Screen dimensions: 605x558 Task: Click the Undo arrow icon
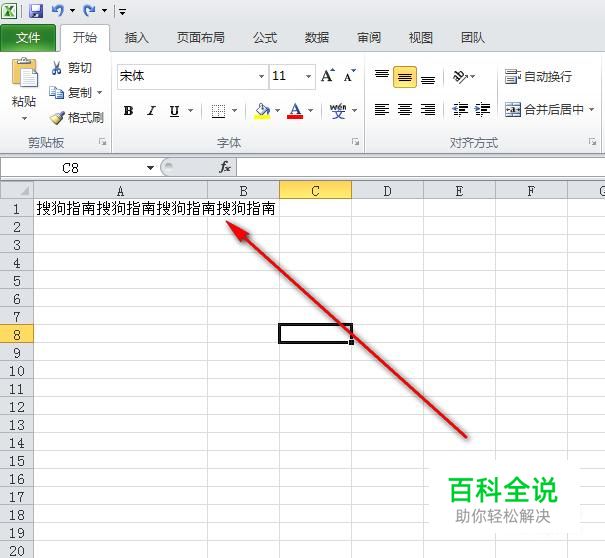tap(57, 10)
